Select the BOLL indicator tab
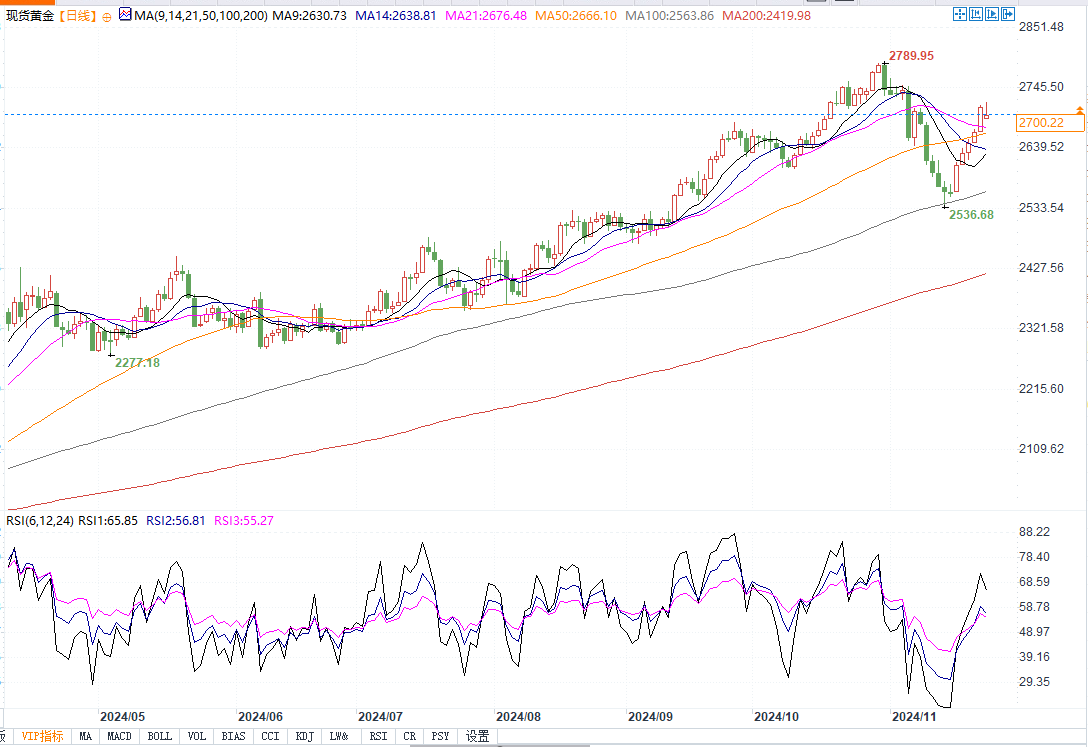Viewport: 1088px width, 747px height. pyautogui.click(x=159, y=737)
